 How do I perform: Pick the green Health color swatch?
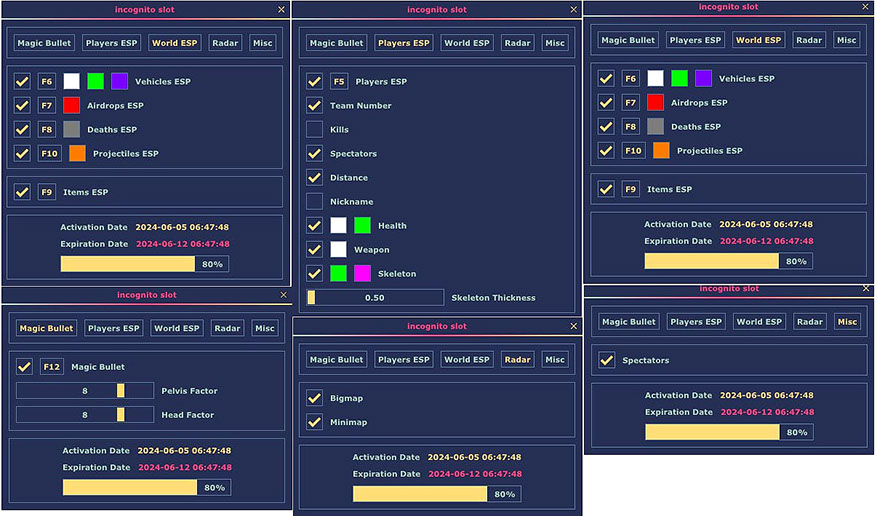coord(362,226)
